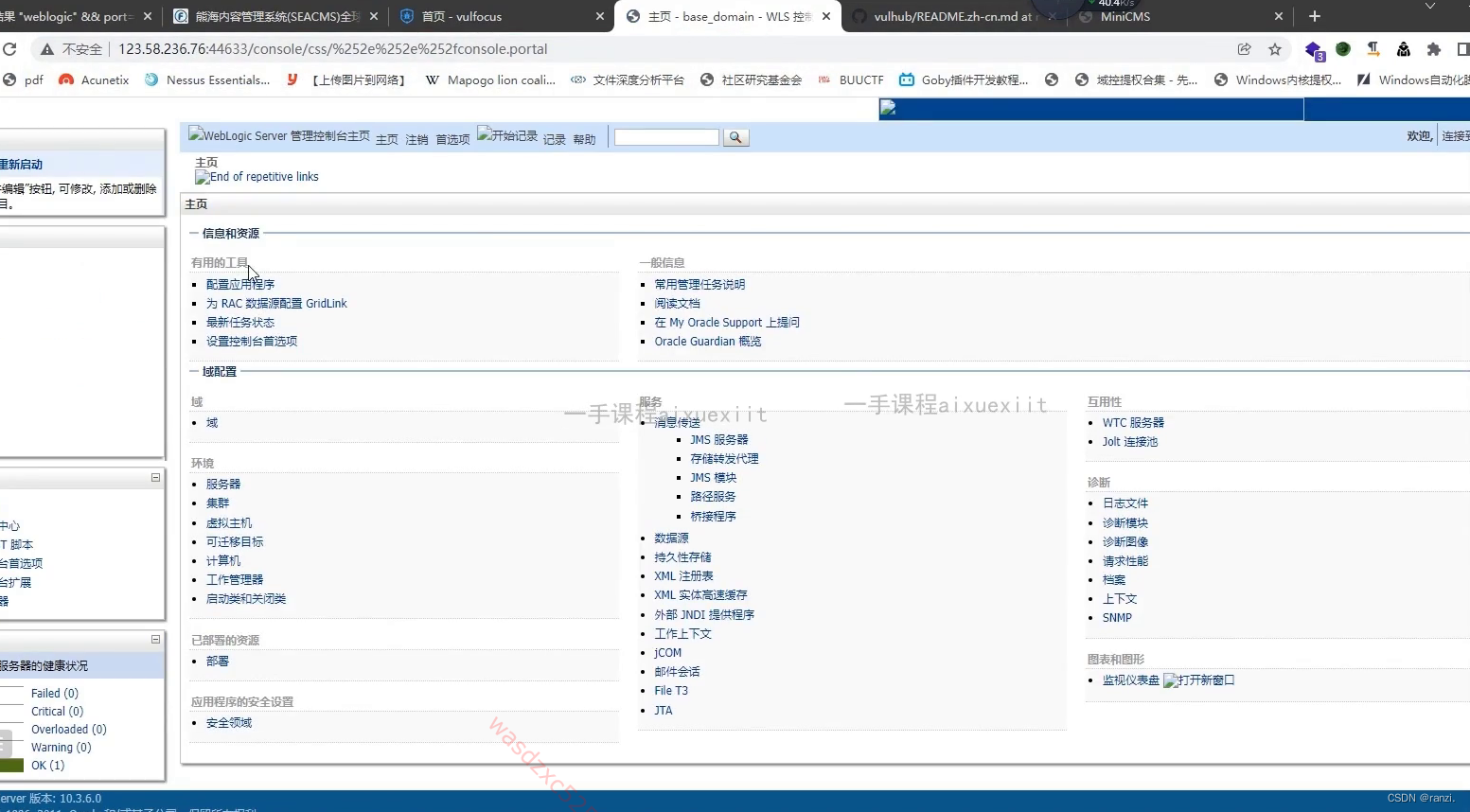Switch to the 首页 - vulfocus tab
The image size is (1470, 812).
[x=462, y=16]
